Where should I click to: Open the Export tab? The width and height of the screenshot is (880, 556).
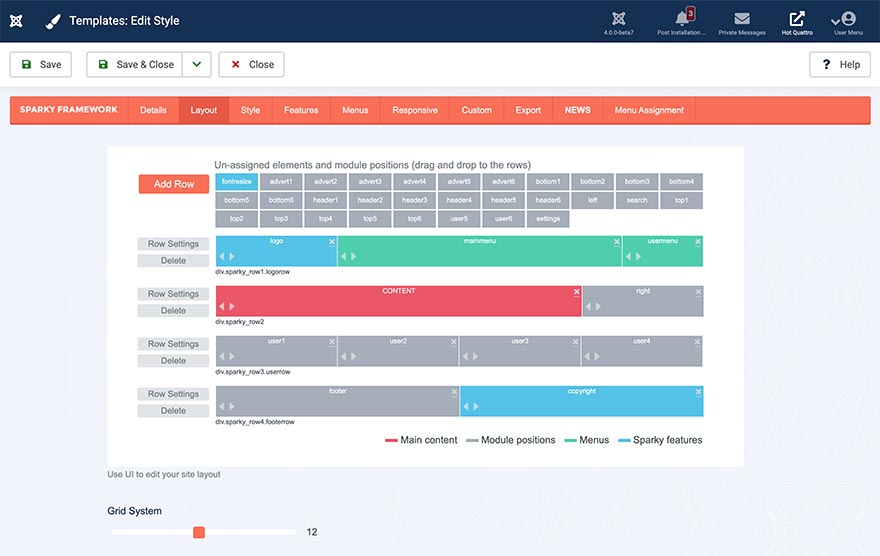528,110
